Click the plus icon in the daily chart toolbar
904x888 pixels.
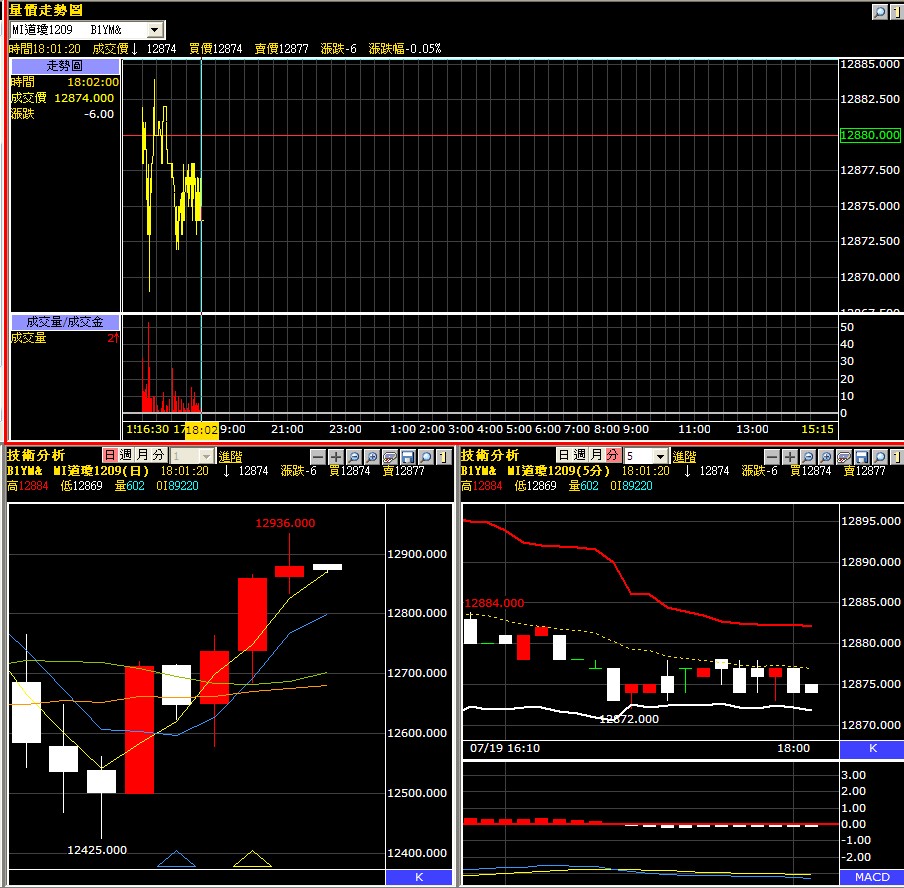point(336,457)
